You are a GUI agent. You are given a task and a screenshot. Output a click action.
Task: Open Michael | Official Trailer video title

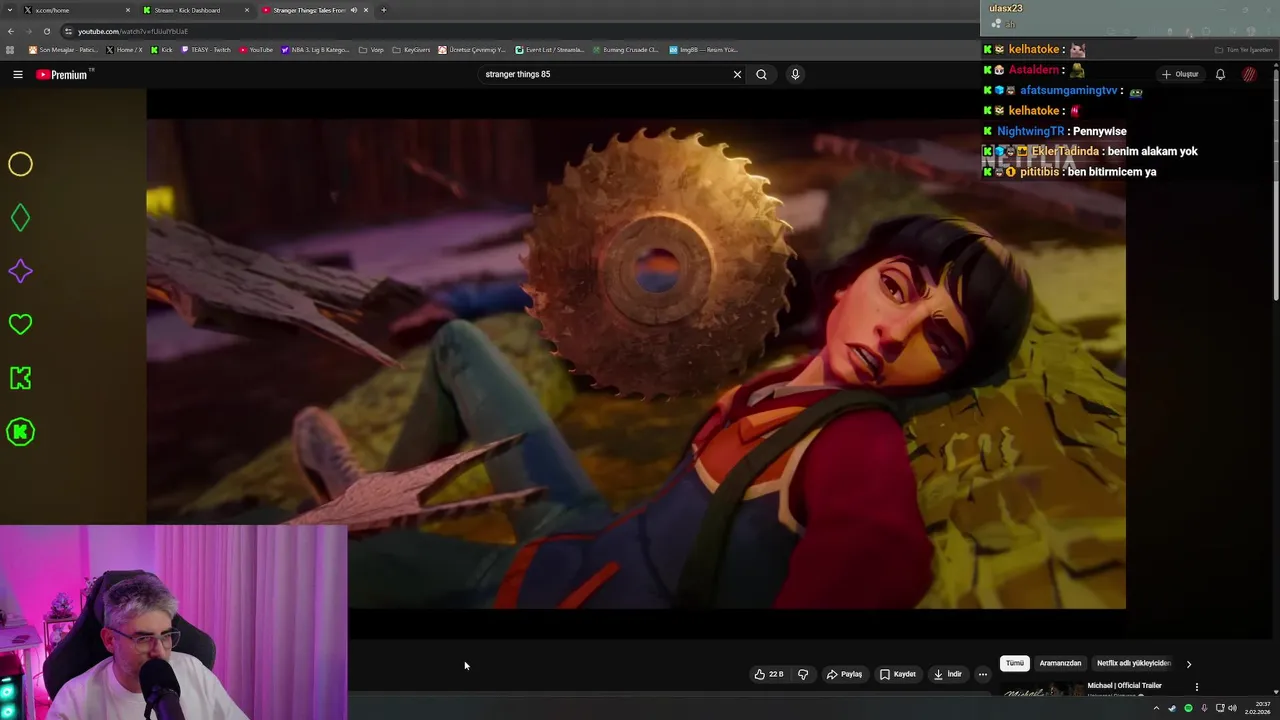1124,686
